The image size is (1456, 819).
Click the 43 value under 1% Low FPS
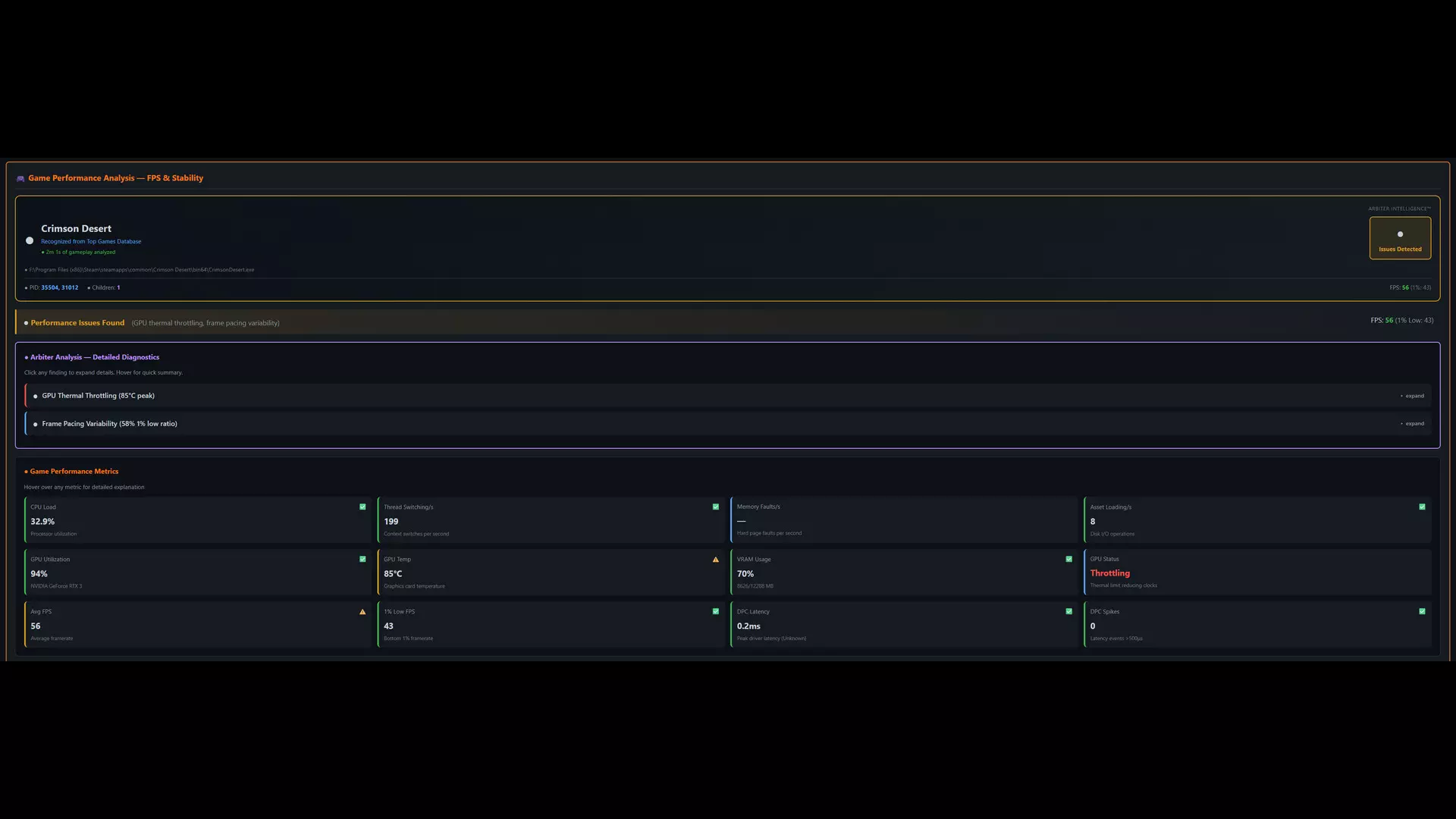[x=388, y=626]
